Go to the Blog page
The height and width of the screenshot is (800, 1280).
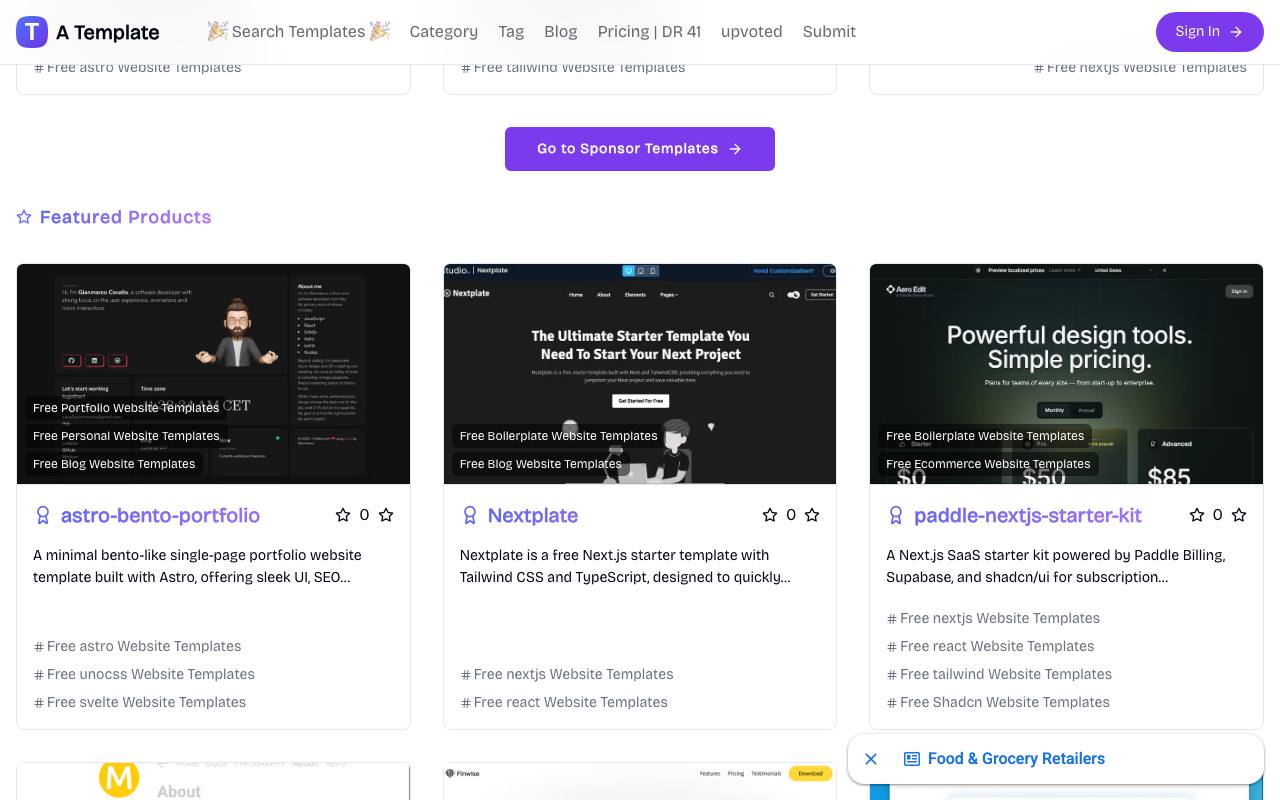pyautogui.click(x=561, y=32)
